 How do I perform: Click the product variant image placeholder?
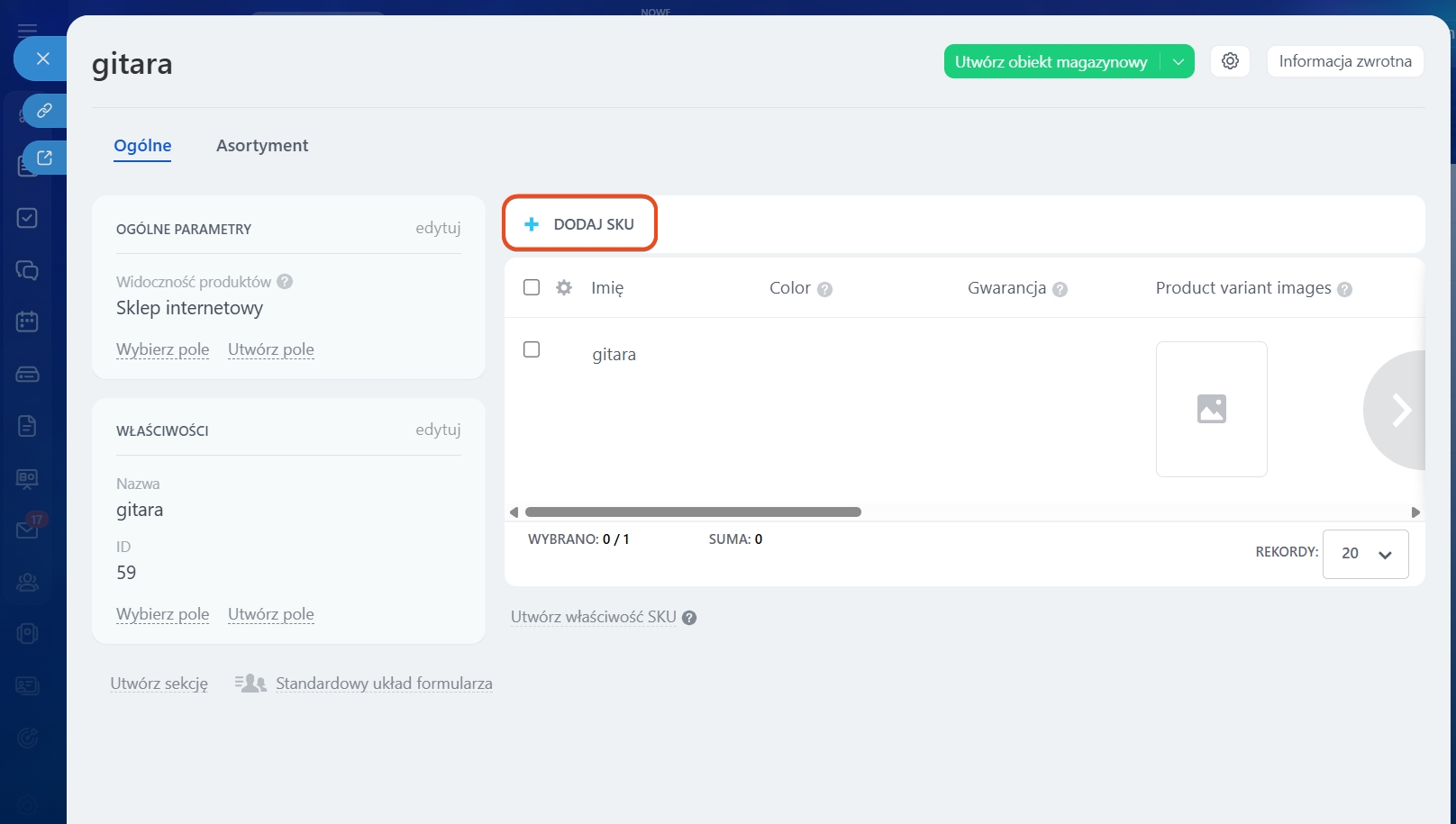tap(1211, 409)
